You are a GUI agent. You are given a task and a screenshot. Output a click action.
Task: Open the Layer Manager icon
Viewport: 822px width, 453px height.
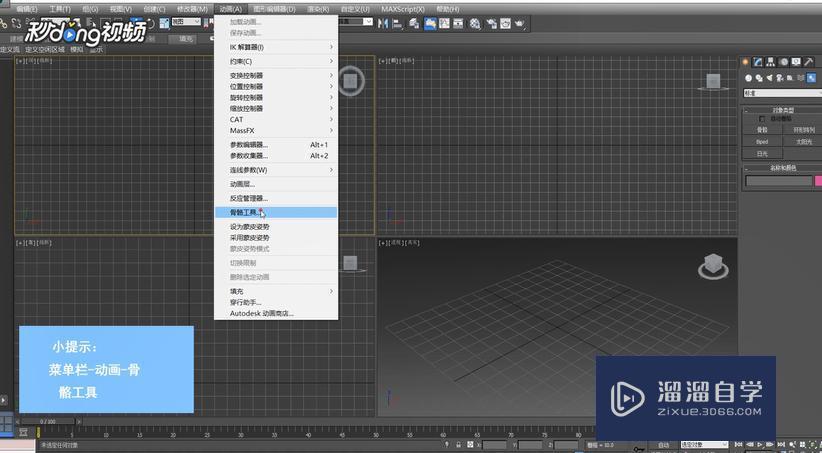(414, 23)
